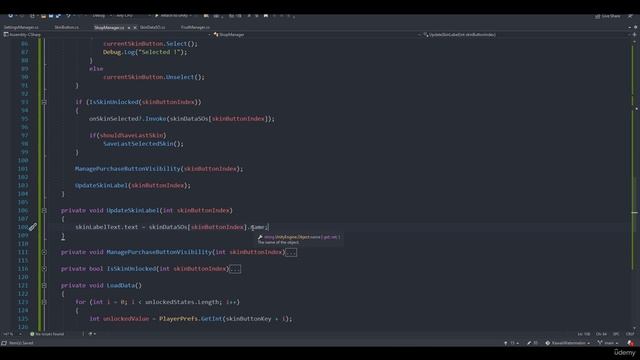Click 'PlayerPrefs.GetInt' on line 125

coord(191,319)
